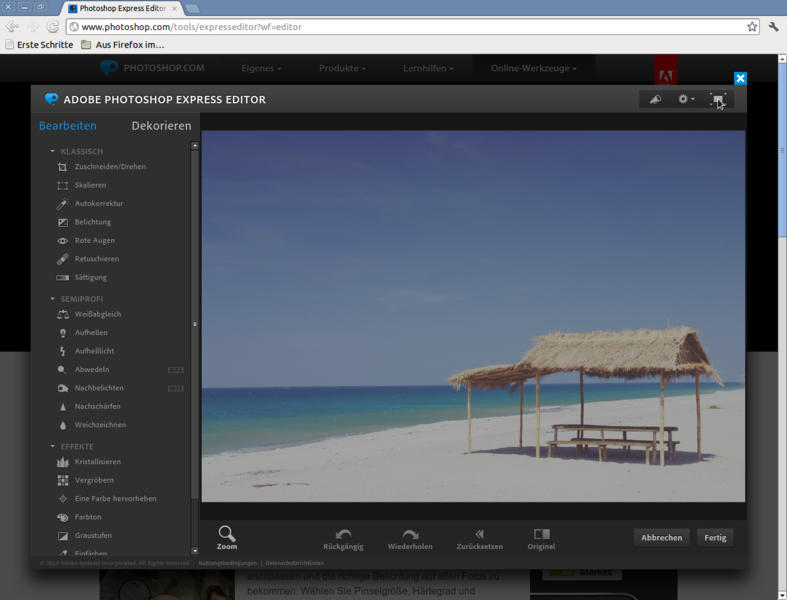Activate the Zoom magnifier tool

227,538
